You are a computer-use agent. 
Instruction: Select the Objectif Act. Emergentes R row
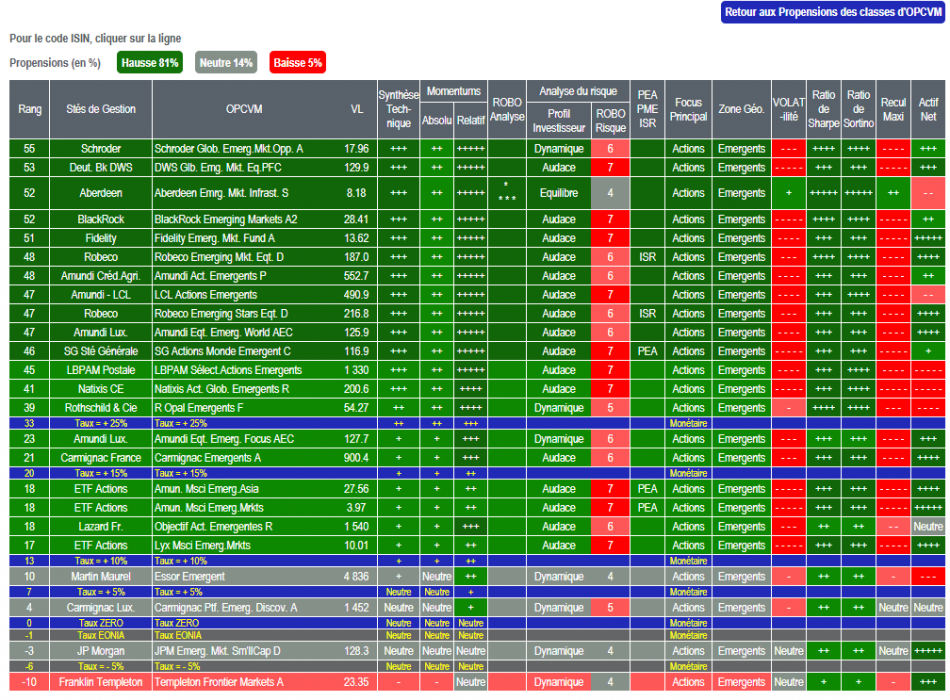(477, 526)
